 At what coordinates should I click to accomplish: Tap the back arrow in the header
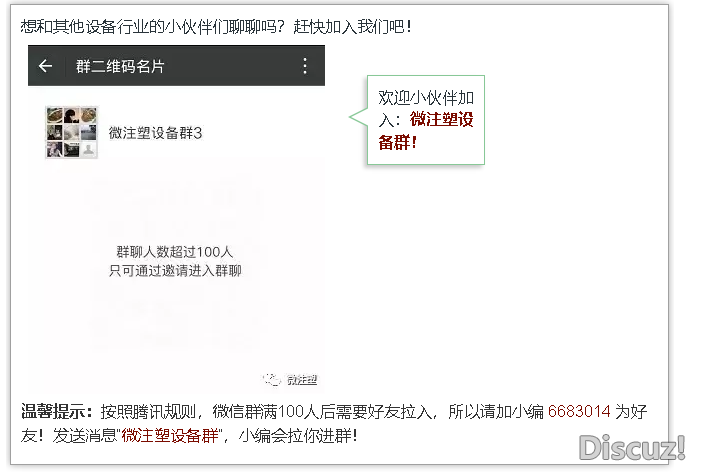click(46, 66)
